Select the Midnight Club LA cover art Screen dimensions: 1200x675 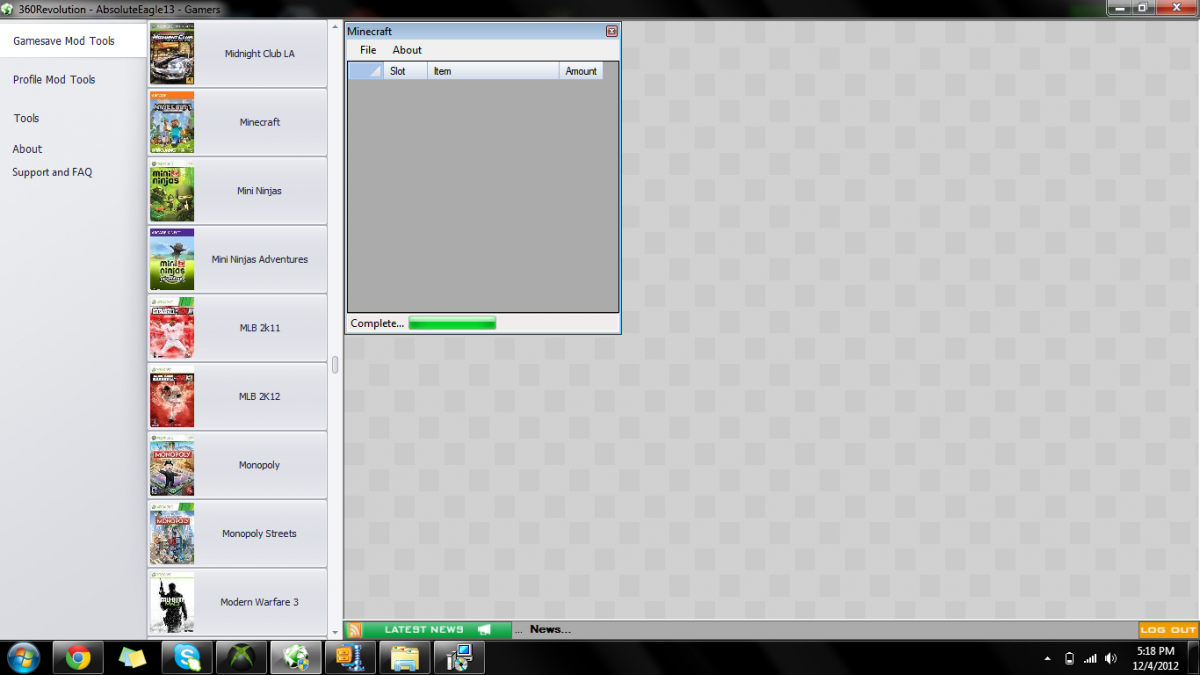point(172,54)
